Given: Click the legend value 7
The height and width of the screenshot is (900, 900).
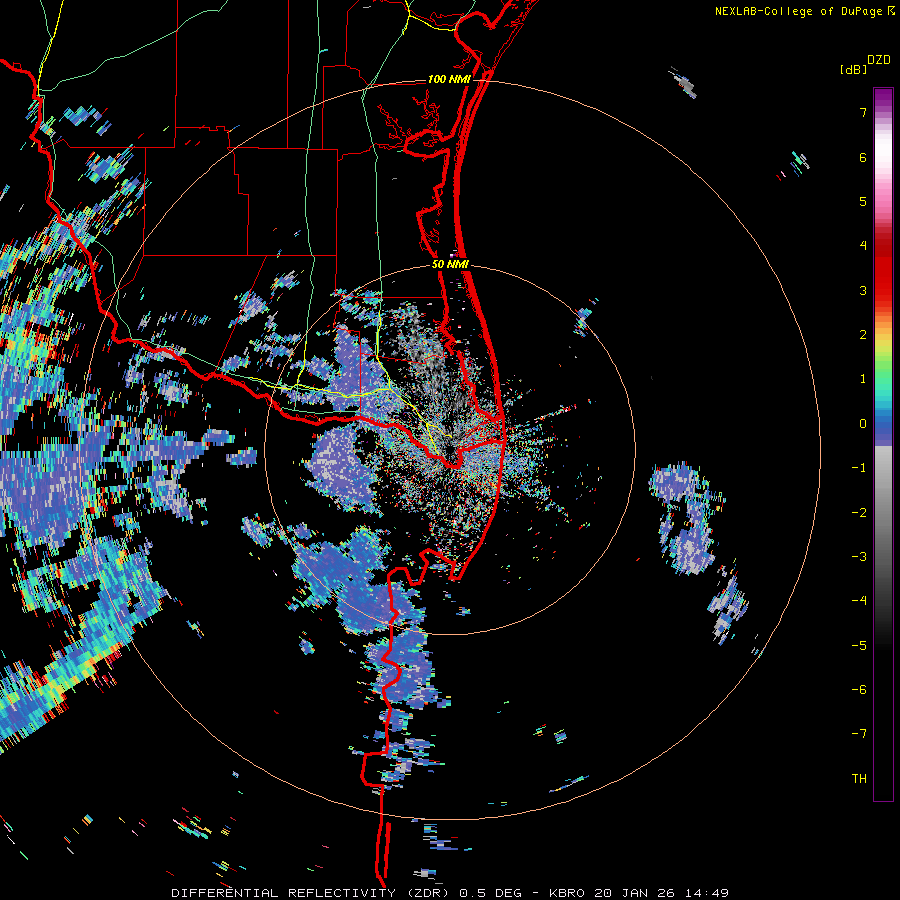Looking at the screenshot, I should pos(863,112).
